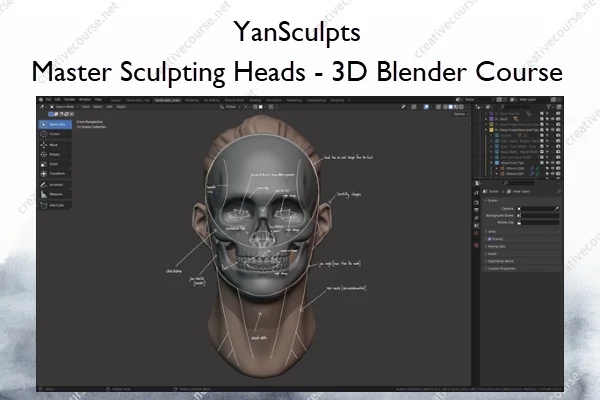
Task: Toggle visibility eye of GPencil.006
Action: tap(553, 168)
